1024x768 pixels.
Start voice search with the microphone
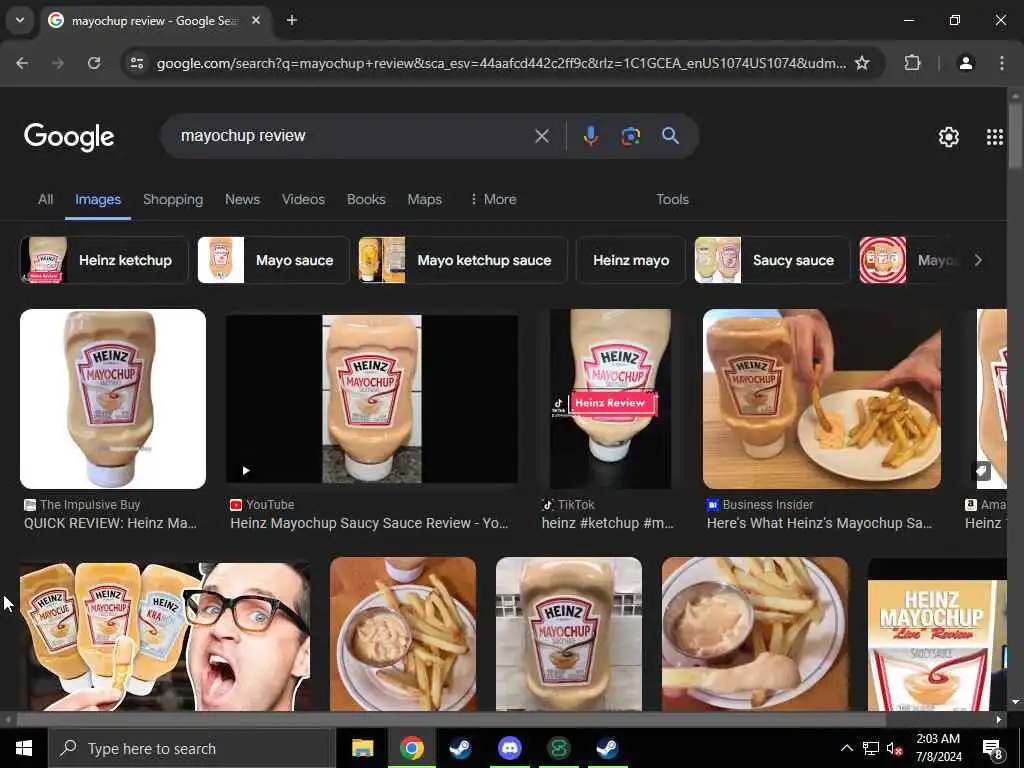pos(590,136)
